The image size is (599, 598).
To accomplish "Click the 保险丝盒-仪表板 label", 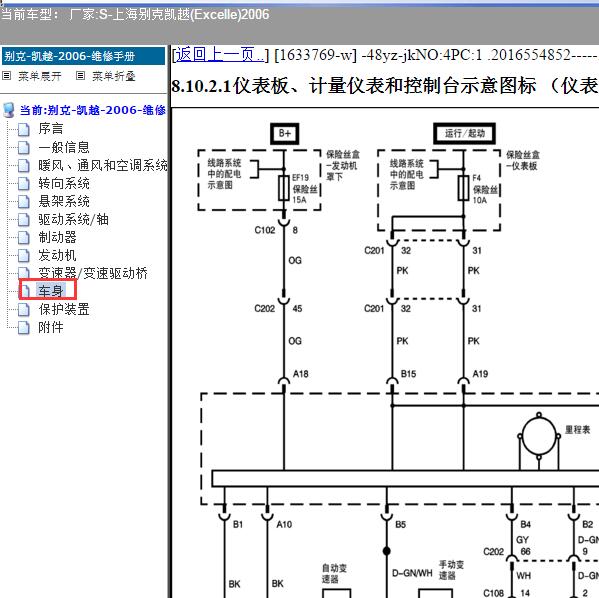I will (523, 160).
